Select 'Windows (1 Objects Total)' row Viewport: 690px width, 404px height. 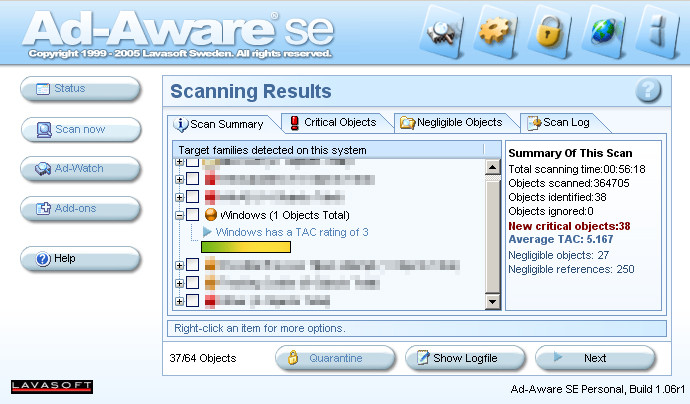pos(285,215)
